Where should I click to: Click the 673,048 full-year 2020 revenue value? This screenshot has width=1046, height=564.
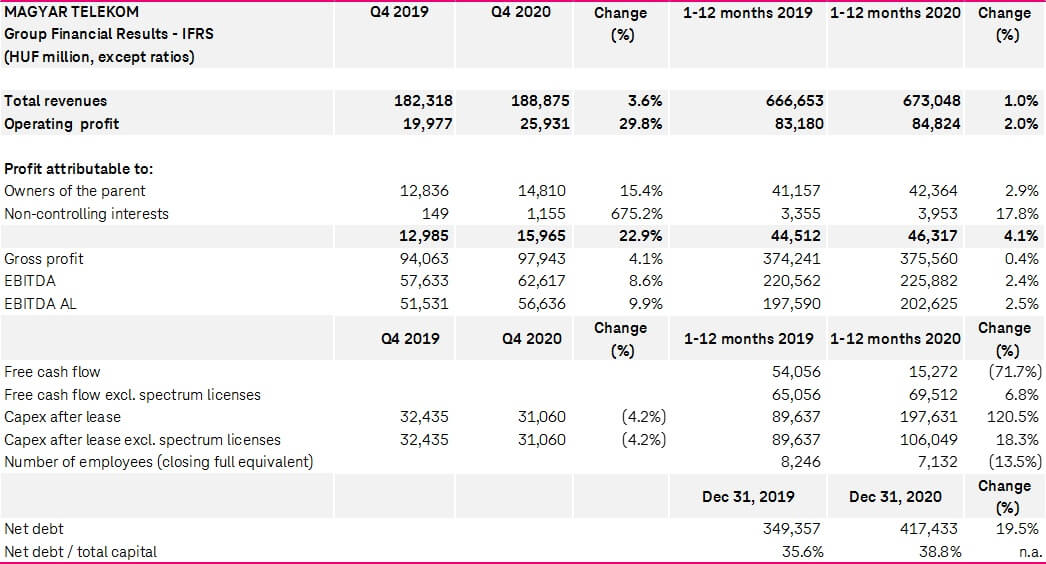pyautogui.click(x=931, y=101)
